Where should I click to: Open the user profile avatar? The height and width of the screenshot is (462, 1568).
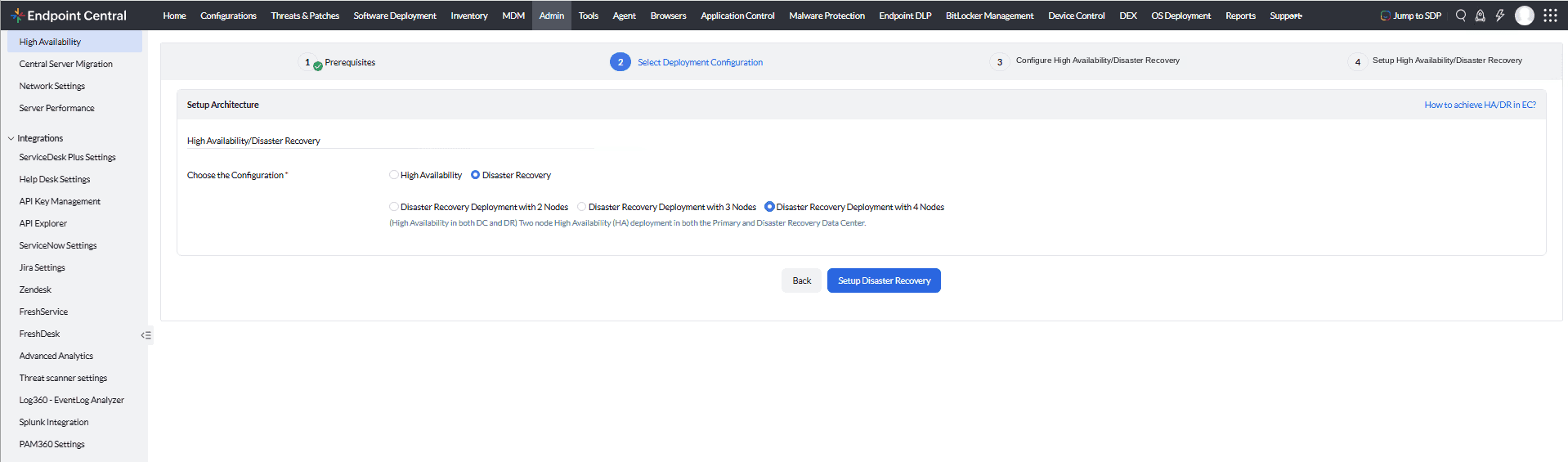pyautogui.click(x=1525, y=16)
